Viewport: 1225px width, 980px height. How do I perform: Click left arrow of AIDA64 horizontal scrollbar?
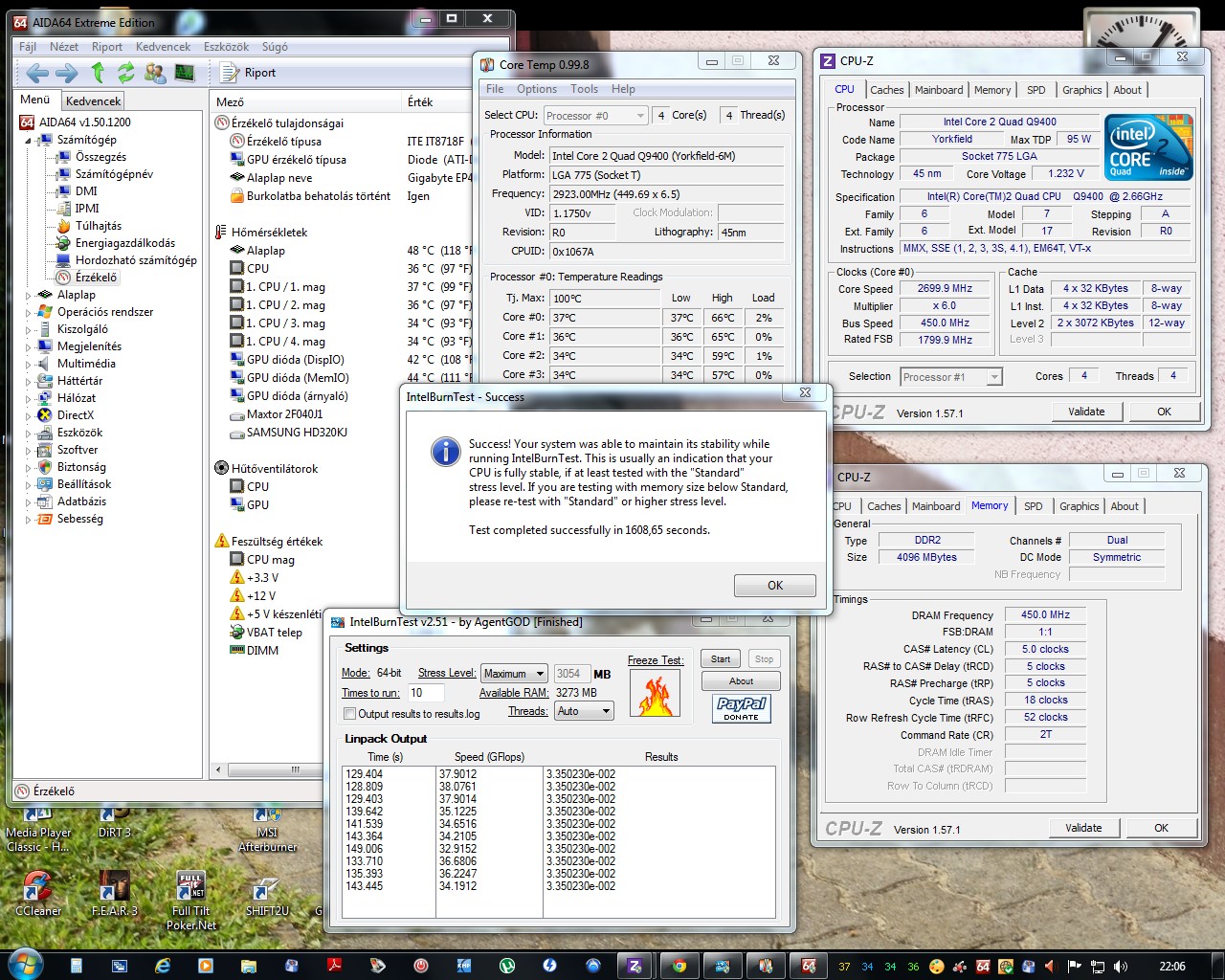pos(219,769)
